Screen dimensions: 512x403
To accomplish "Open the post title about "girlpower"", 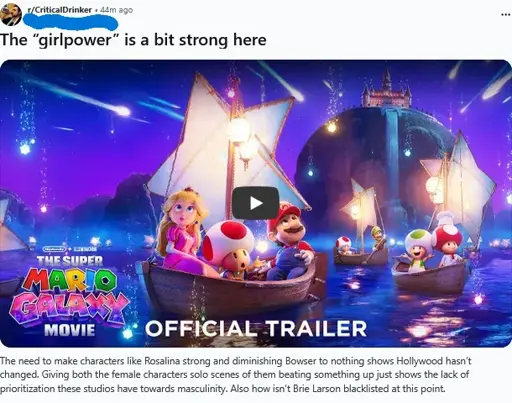I will pos(133,40).
